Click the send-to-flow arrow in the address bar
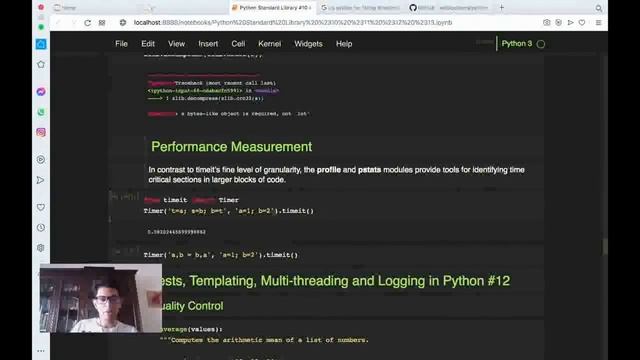This screenshot has height=360, width=640. click(570, 22)
